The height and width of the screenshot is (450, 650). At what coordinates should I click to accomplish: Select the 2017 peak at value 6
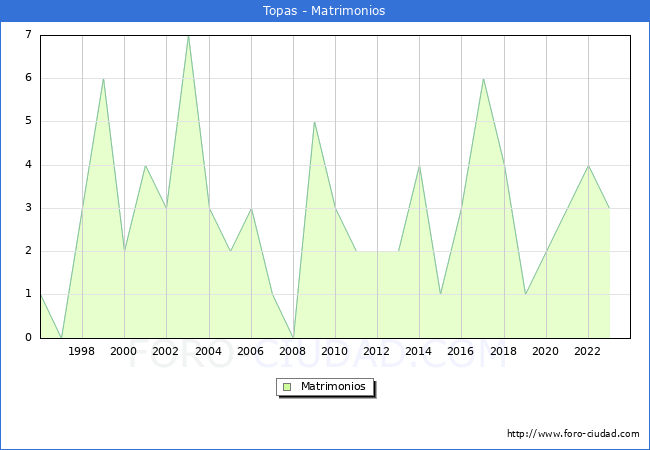click(x=483, y=79)
